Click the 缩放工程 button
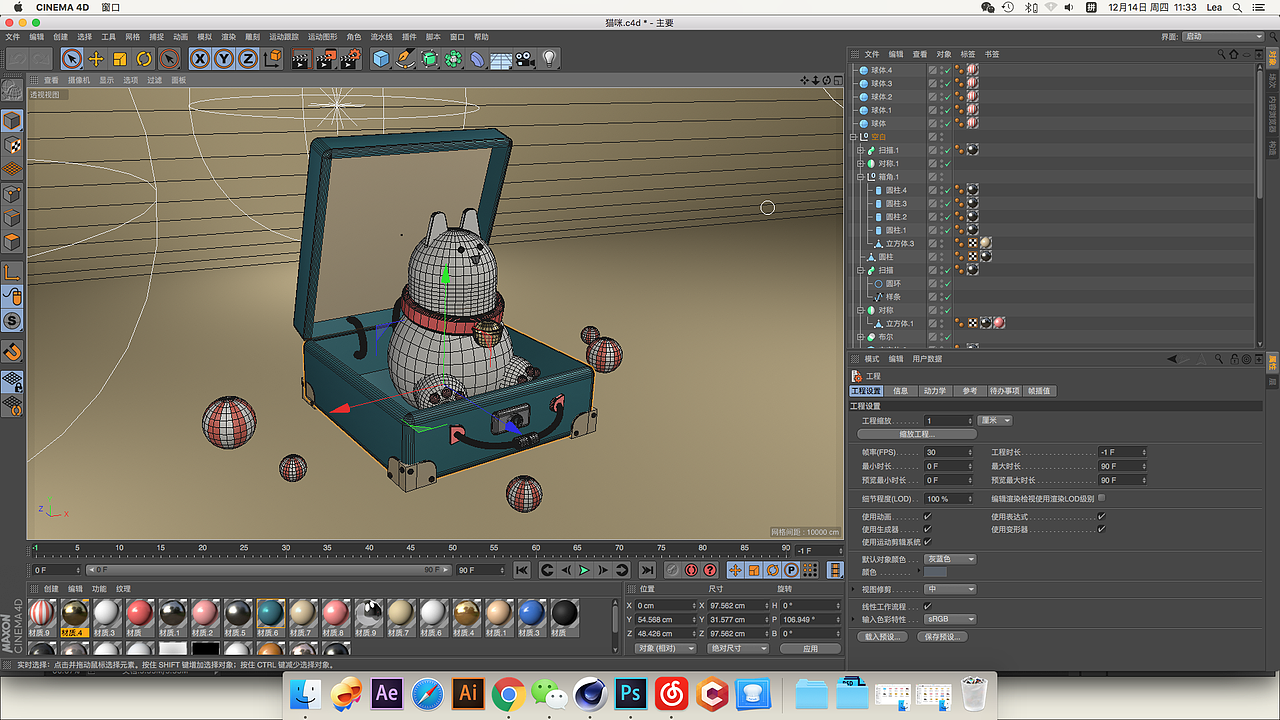The height and width of the screenshot is (720, 1280). coord(916,434)
